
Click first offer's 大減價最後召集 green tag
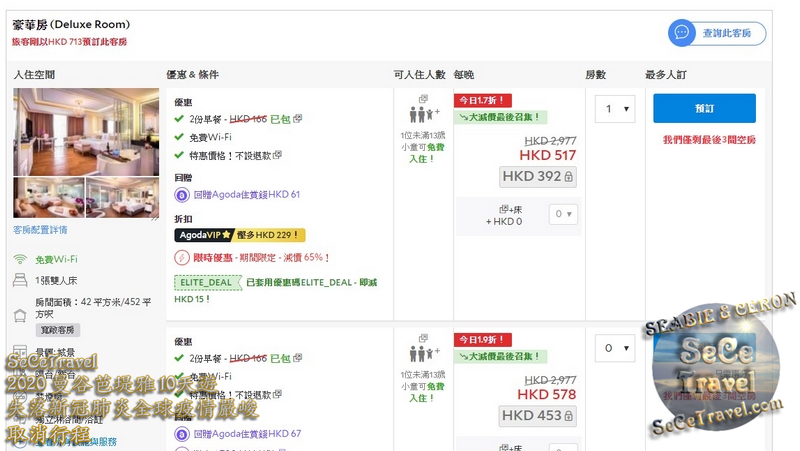tap(500, 117)
